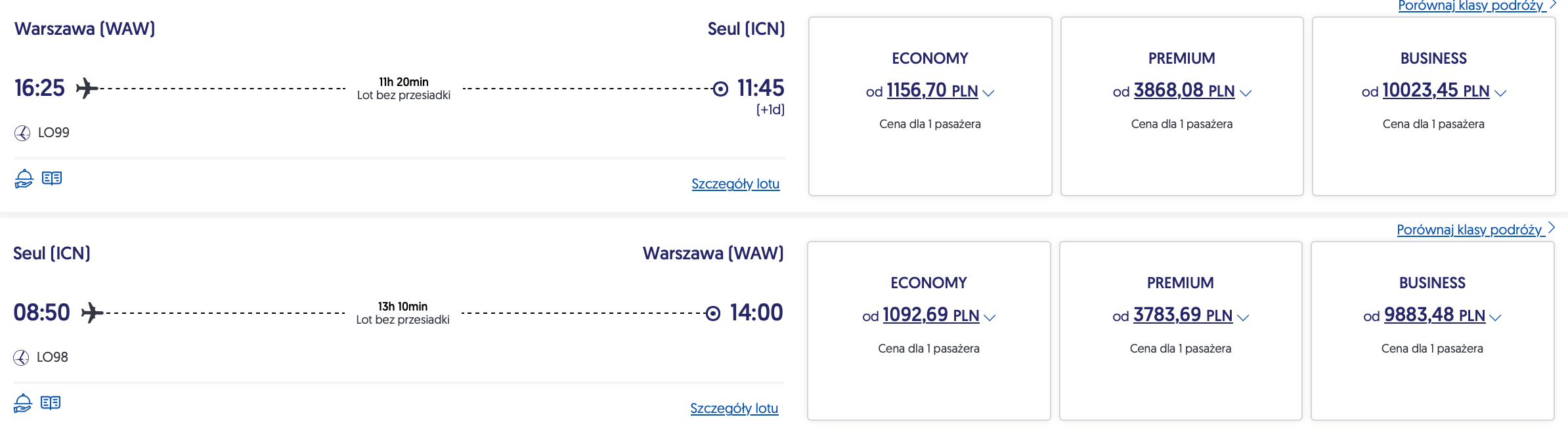Expand Business fare 10023,45 PLN chevron
The height and width of the screenshot is (432, 1568).
tap(1500, 93)
